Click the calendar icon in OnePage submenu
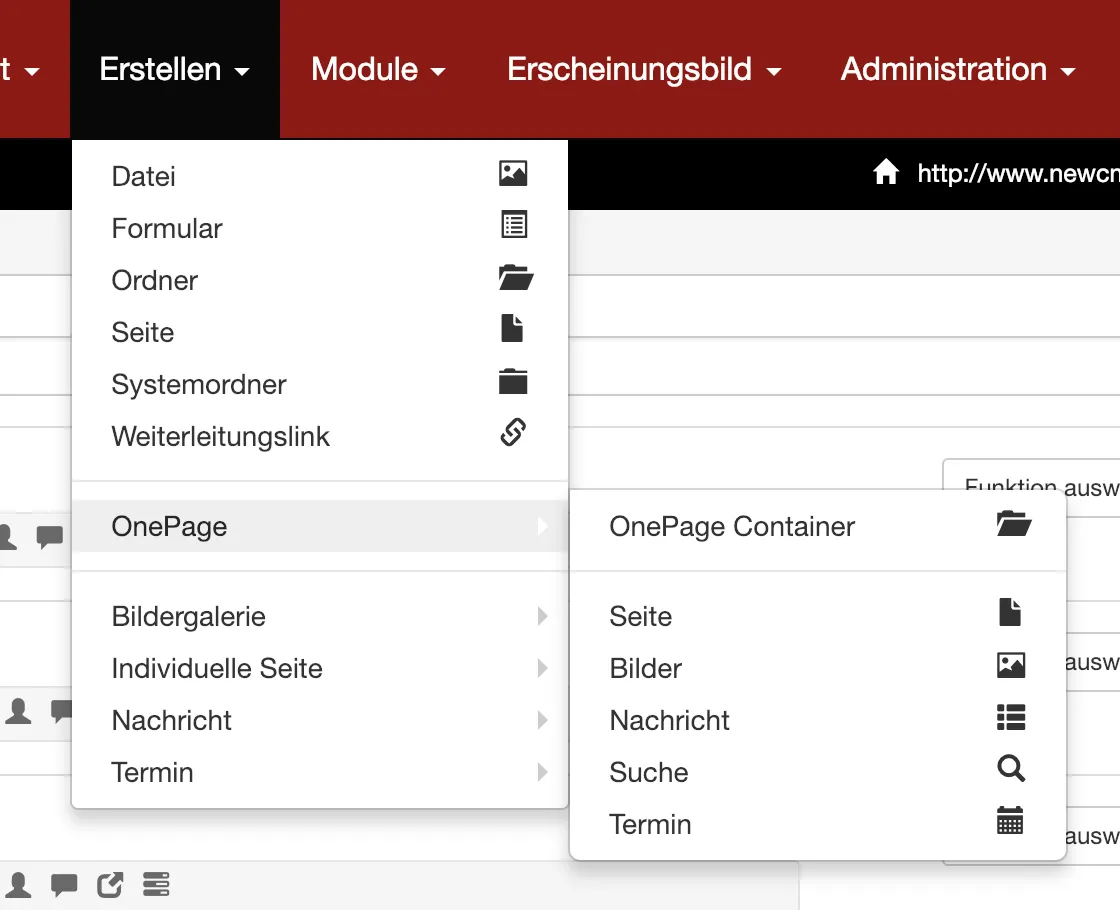Screen dimensions: 1120x910 click(1010, 821)
